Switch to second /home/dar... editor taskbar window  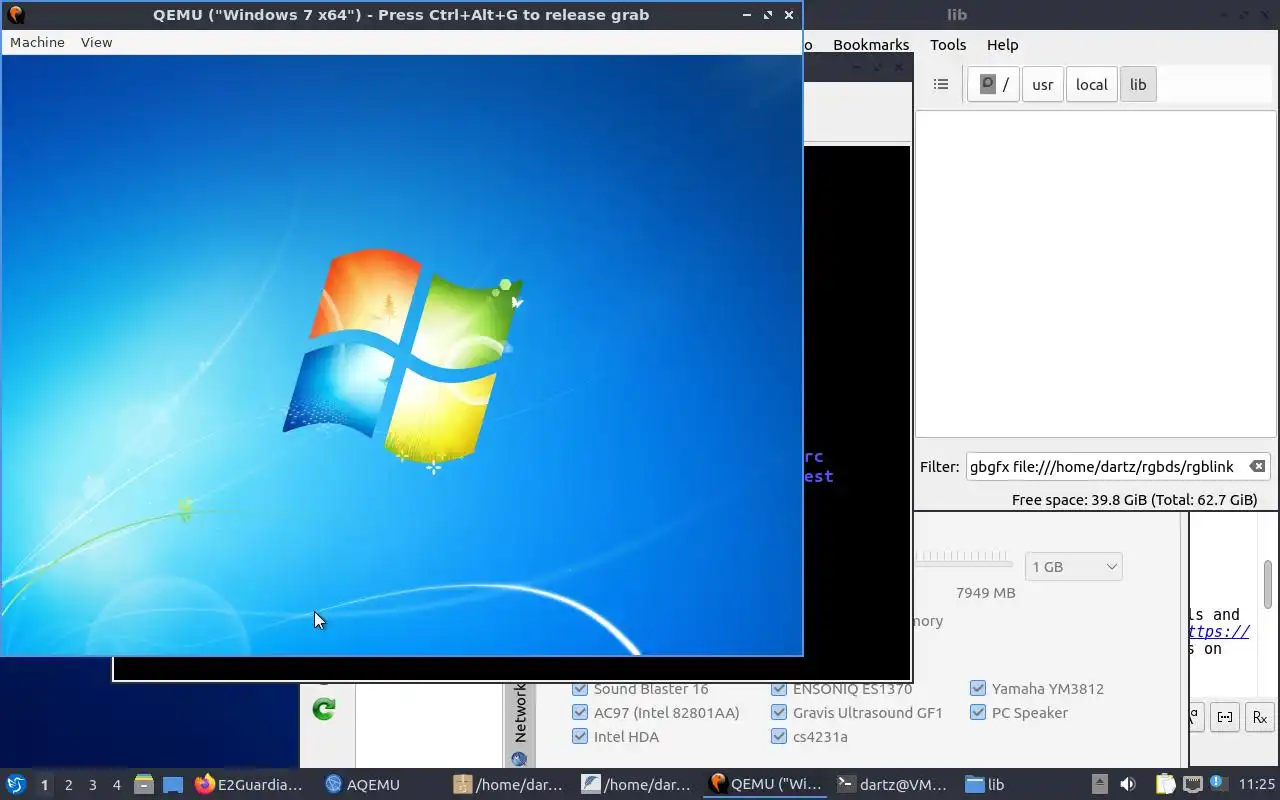click(x=636, y=785)
